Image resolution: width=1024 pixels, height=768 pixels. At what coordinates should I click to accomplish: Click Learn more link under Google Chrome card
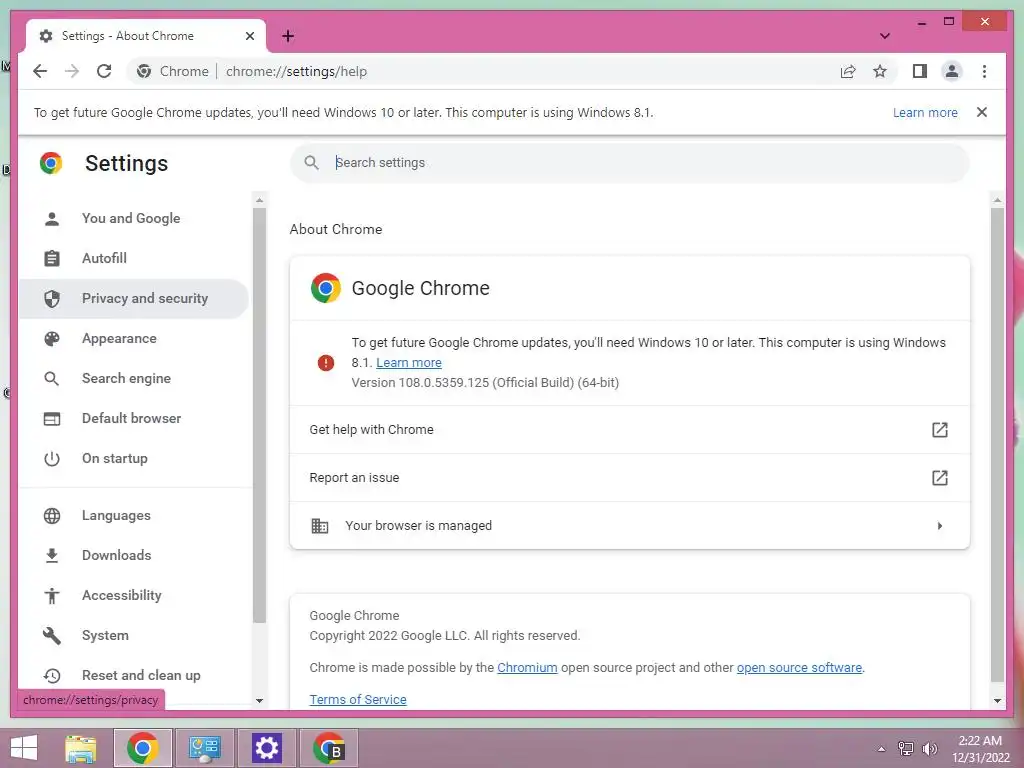click(x=409, y=362)
